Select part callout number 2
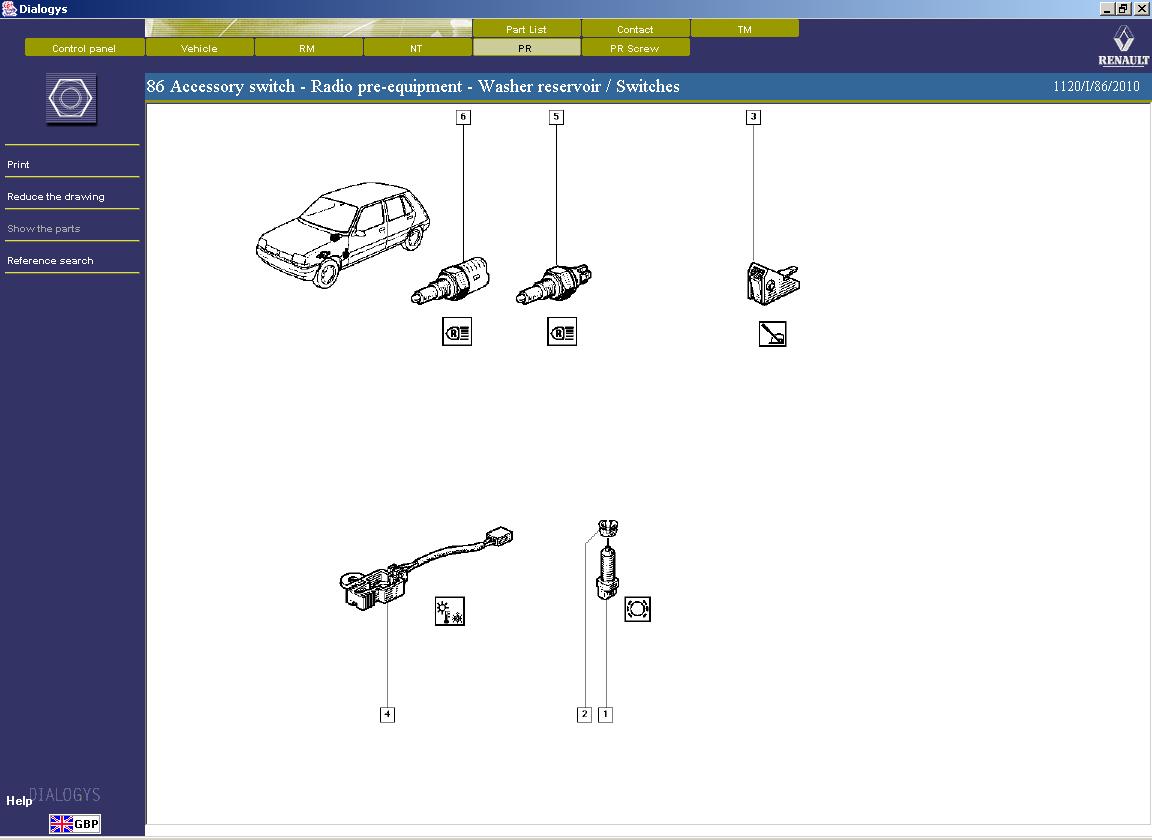Viewport: 1152px width, 840px height. (x=584, y=714)
